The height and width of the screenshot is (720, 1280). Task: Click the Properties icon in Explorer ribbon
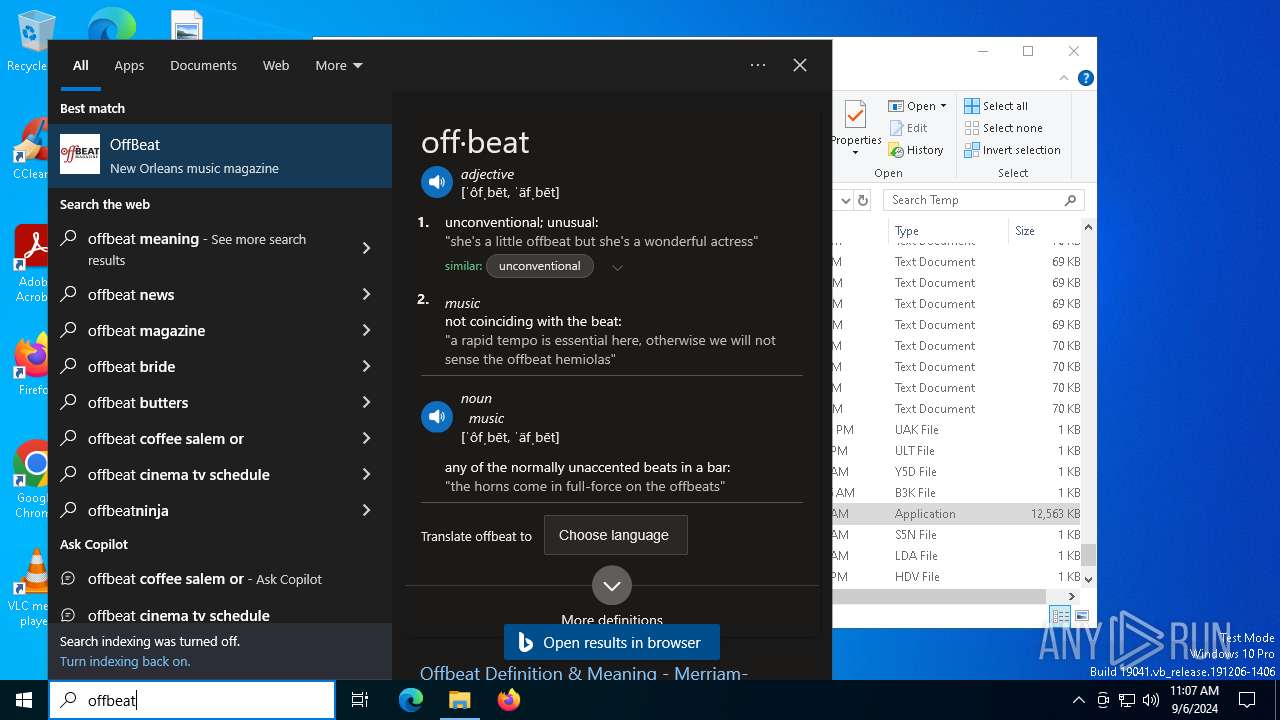click(x=855, y=116)
